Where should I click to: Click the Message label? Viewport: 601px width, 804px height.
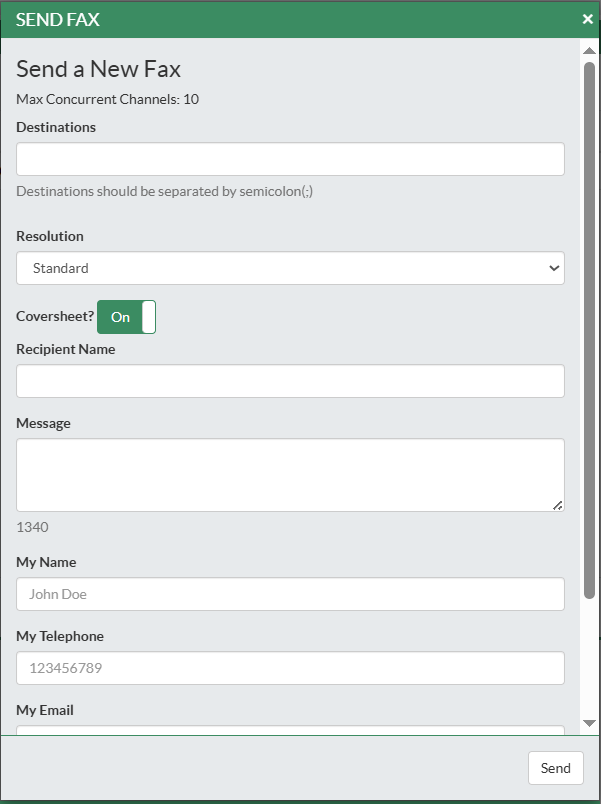(44, 424)
